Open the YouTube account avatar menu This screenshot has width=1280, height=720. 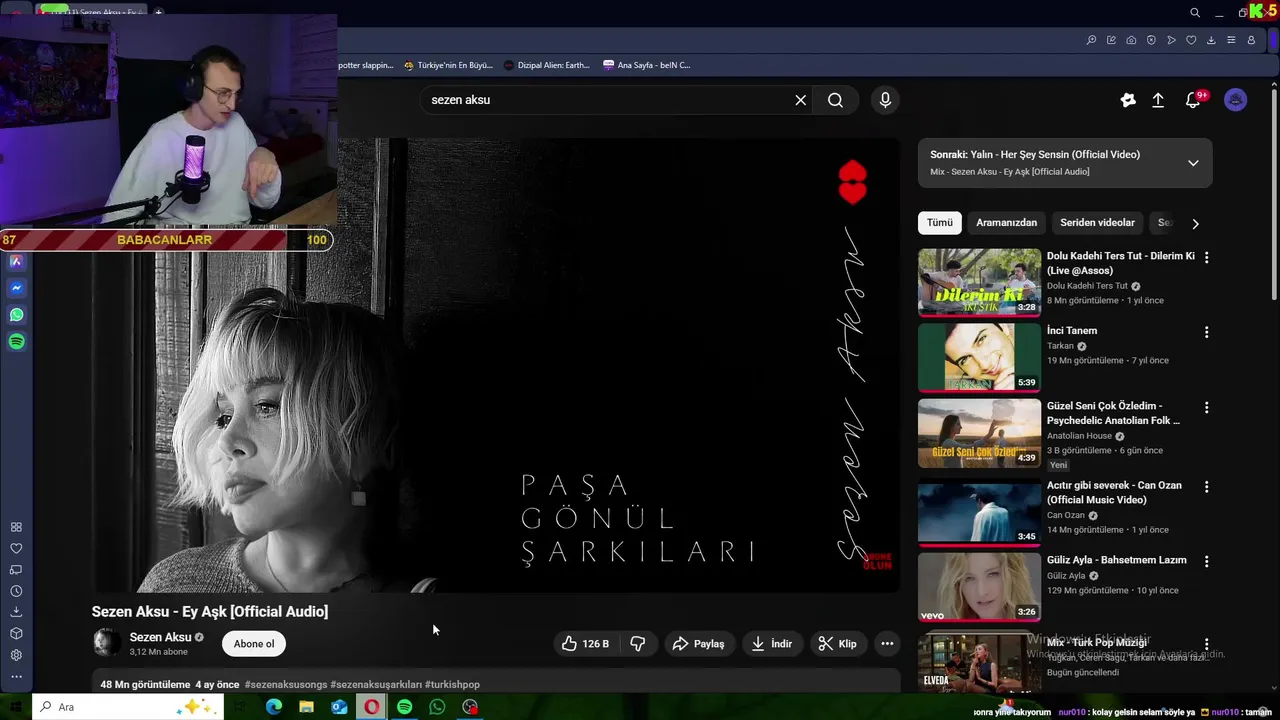(x=1236, y=100)
